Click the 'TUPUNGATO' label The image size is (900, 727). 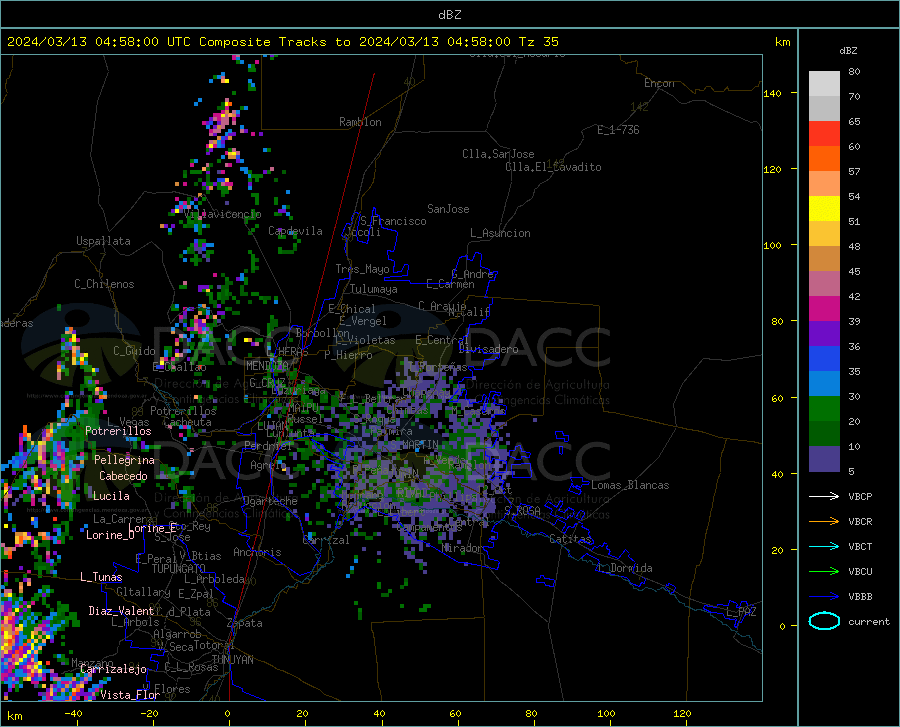click(x=179, y=569)
